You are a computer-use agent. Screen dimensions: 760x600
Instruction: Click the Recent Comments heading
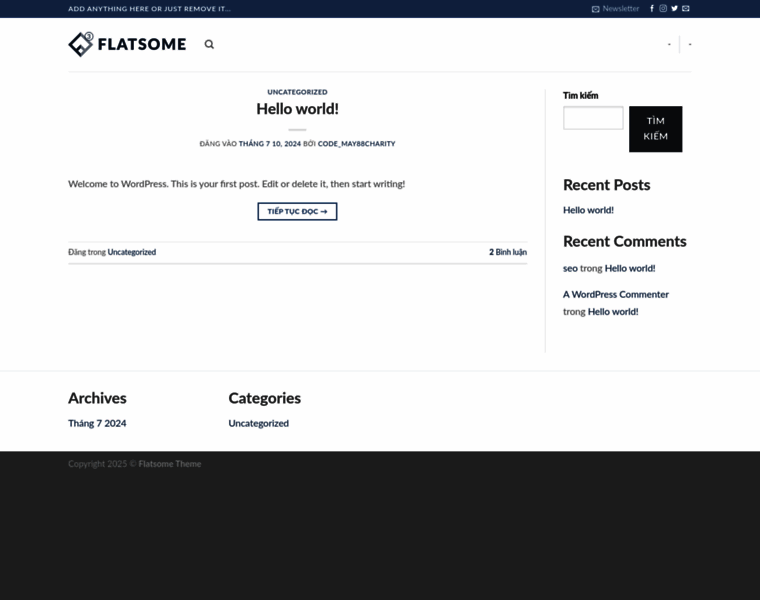tap(625, 241)
